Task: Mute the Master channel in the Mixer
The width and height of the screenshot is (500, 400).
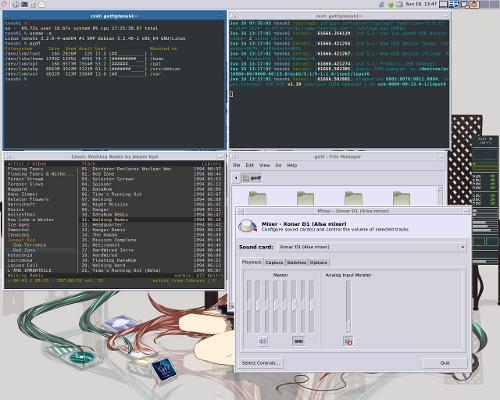Action: tap(263, 341)
